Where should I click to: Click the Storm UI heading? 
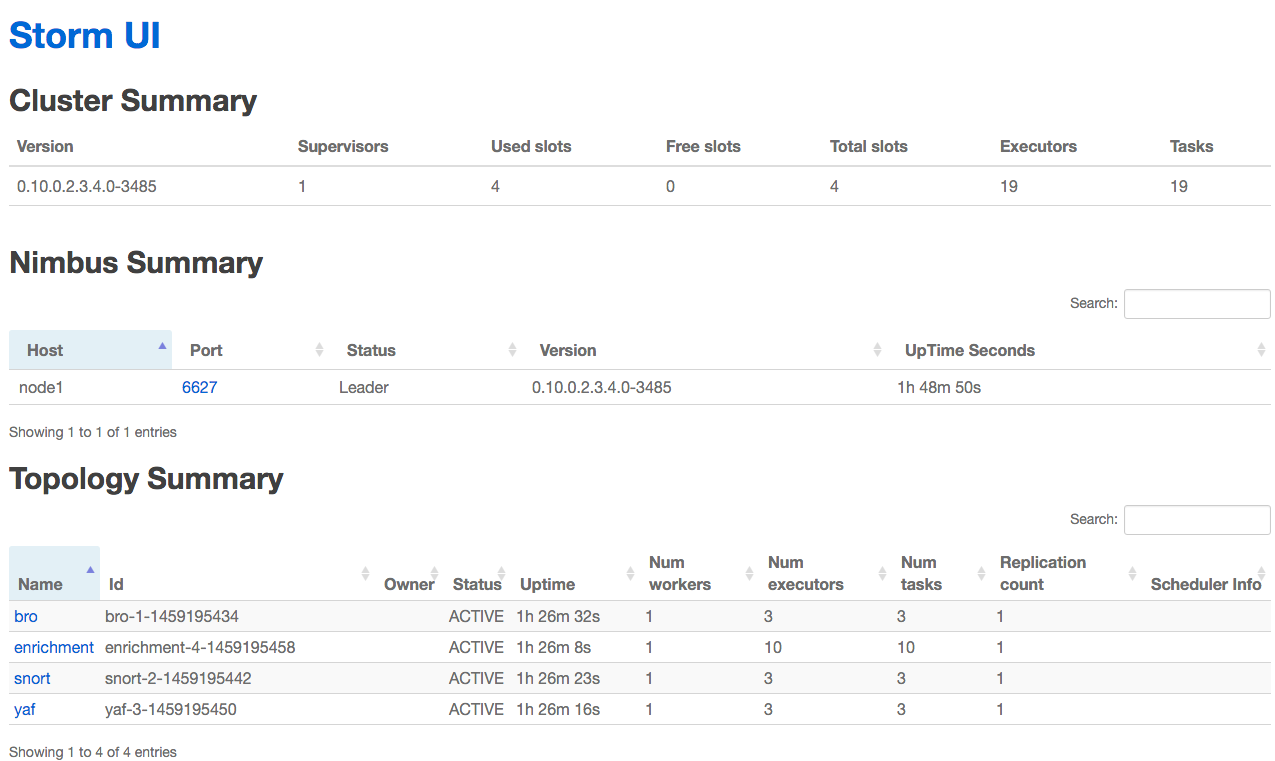[84, 35]
